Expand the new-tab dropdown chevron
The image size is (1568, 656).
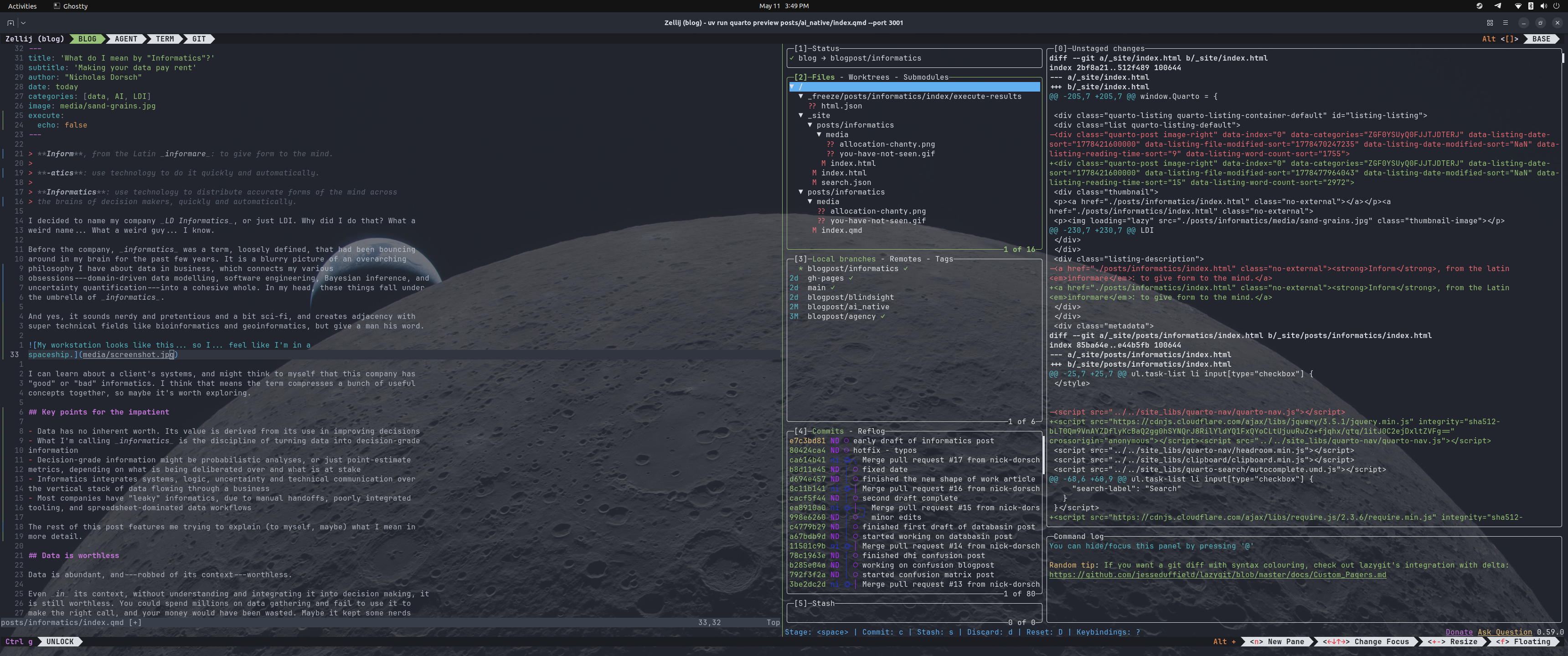pos(23,23)
